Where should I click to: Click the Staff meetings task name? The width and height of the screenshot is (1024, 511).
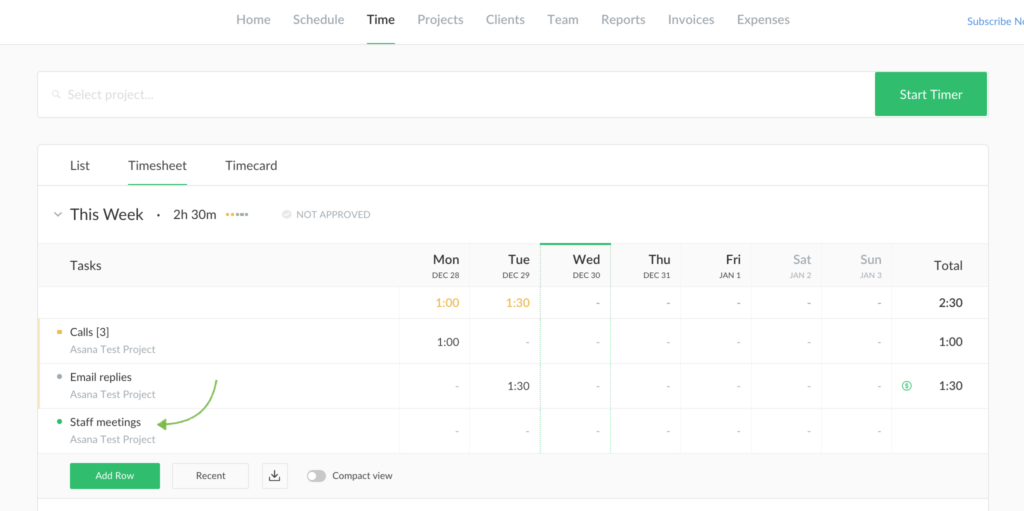(x=105, y=422)
